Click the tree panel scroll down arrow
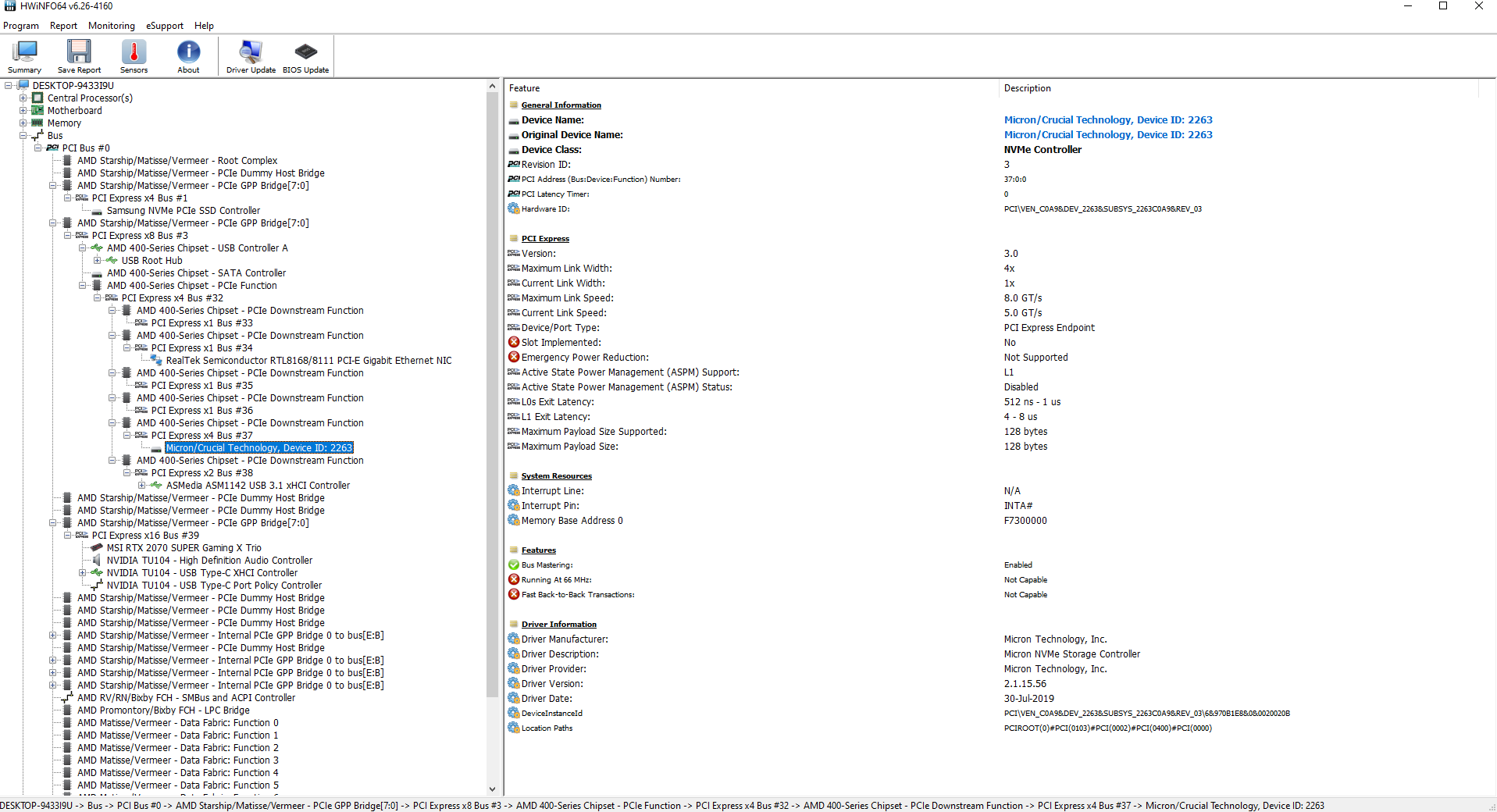1497x812 pixels. [x=492, y=789]
